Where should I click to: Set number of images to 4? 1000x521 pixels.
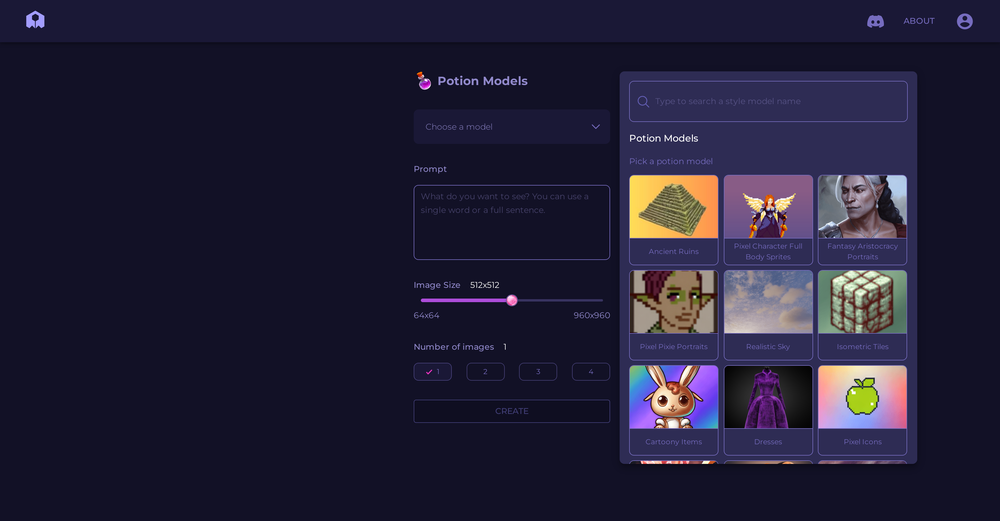590,372
